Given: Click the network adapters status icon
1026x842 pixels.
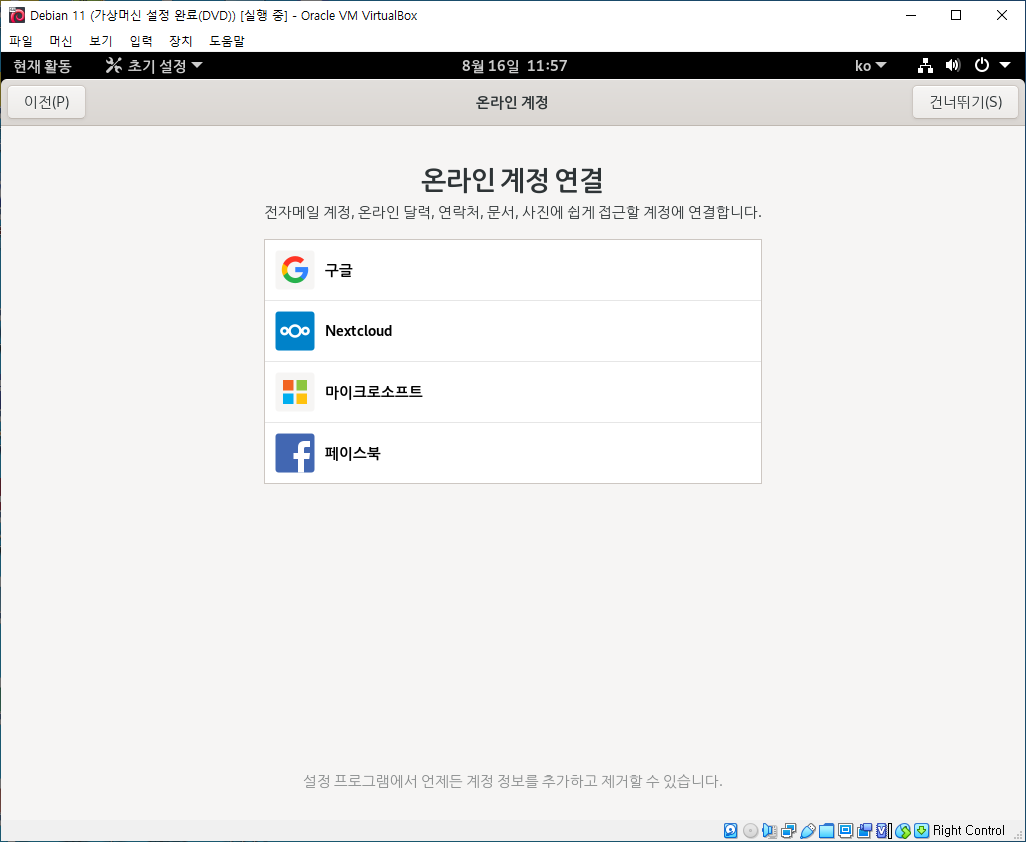Looking at the screenshot, I should (788, 830).
